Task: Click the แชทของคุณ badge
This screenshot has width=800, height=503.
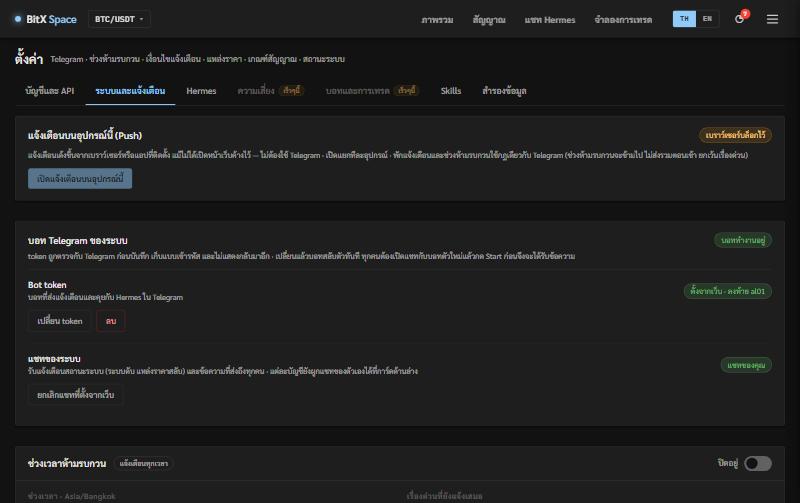Action: (x=746, y=365)
